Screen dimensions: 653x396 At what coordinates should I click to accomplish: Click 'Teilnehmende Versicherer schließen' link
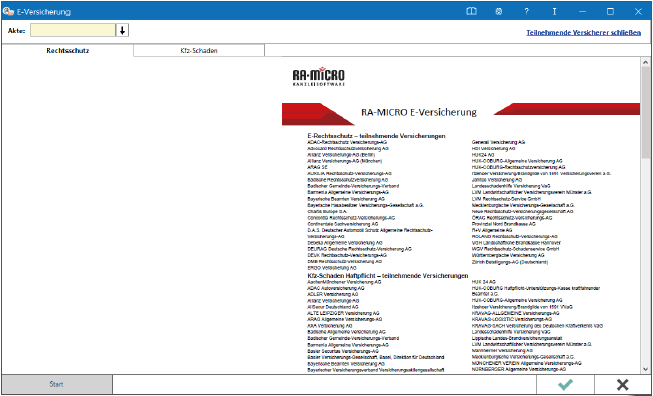(x=583, y=32)
